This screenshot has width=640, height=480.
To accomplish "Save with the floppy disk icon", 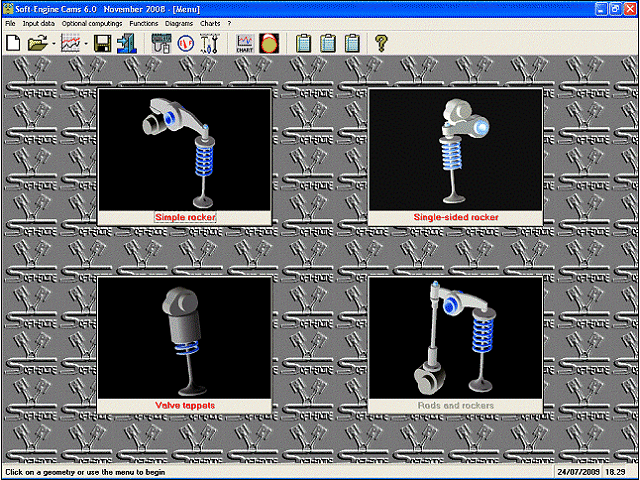I will tap(102, 43).
